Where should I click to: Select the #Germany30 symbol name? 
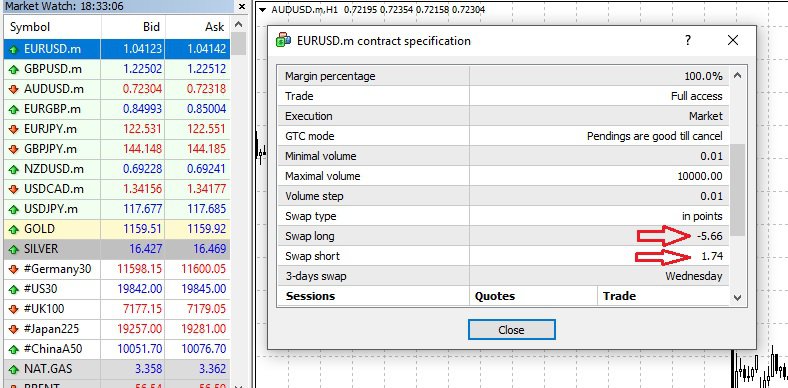[x=57, y=269]
